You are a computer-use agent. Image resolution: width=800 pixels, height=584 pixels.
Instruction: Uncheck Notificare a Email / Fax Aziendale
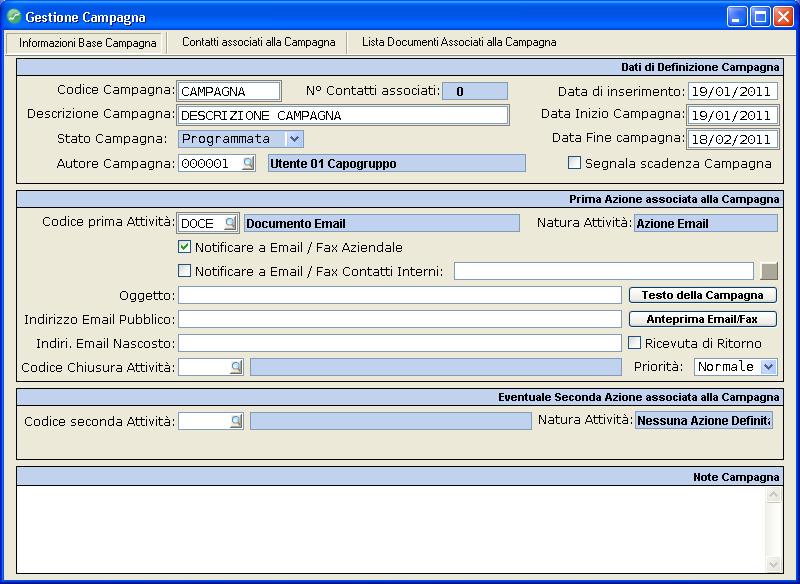[x=184, y=247]
